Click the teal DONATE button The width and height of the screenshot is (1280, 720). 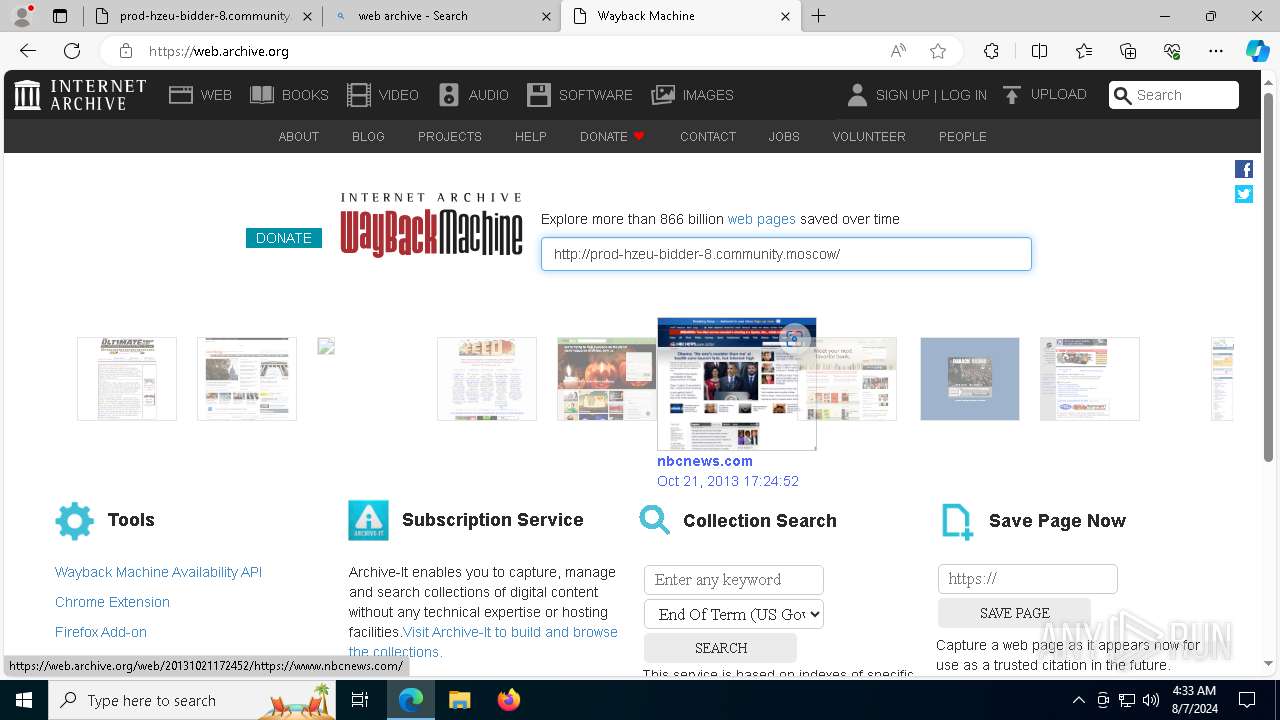(x=284, y=238)
